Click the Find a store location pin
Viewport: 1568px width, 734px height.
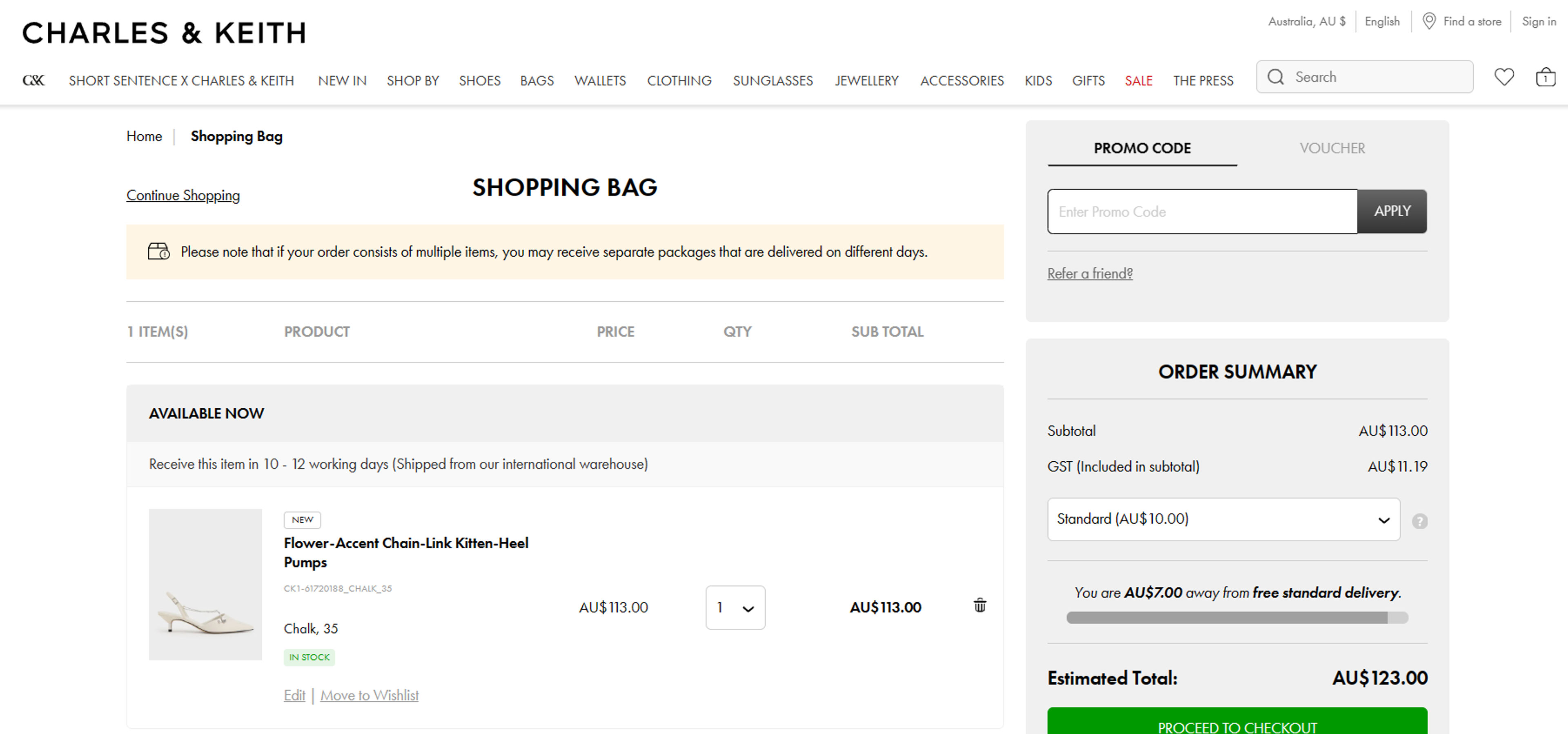[1429, 21]
